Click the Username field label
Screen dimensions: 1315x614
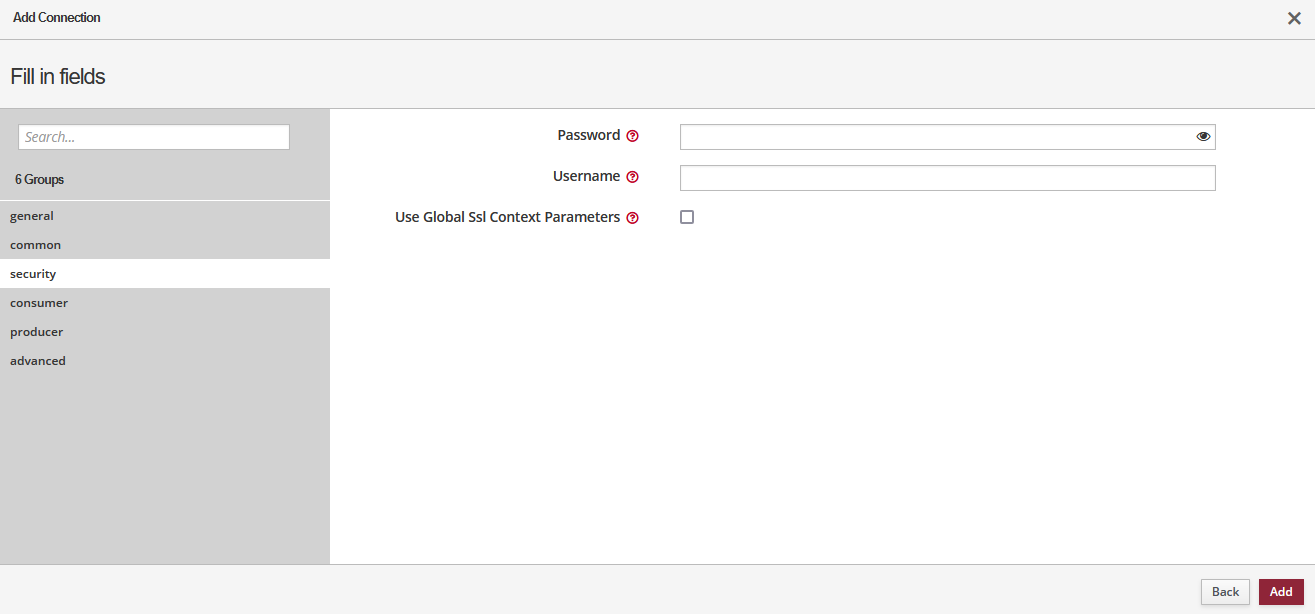(x=586, y=176)
